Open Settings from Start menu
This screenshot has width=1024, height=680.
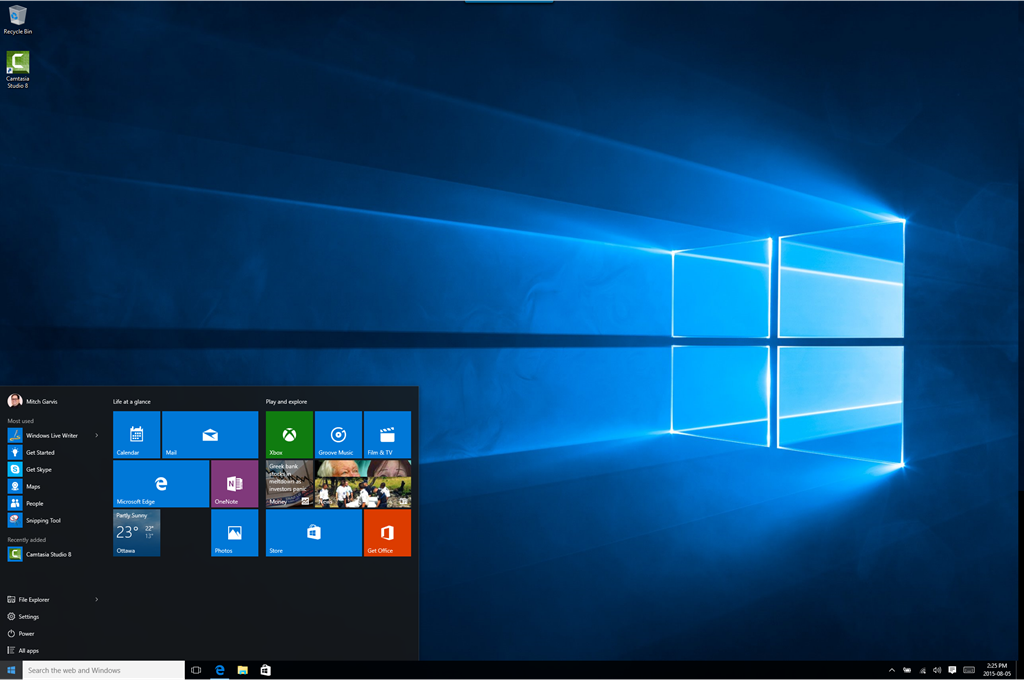(x=28, y=617)
